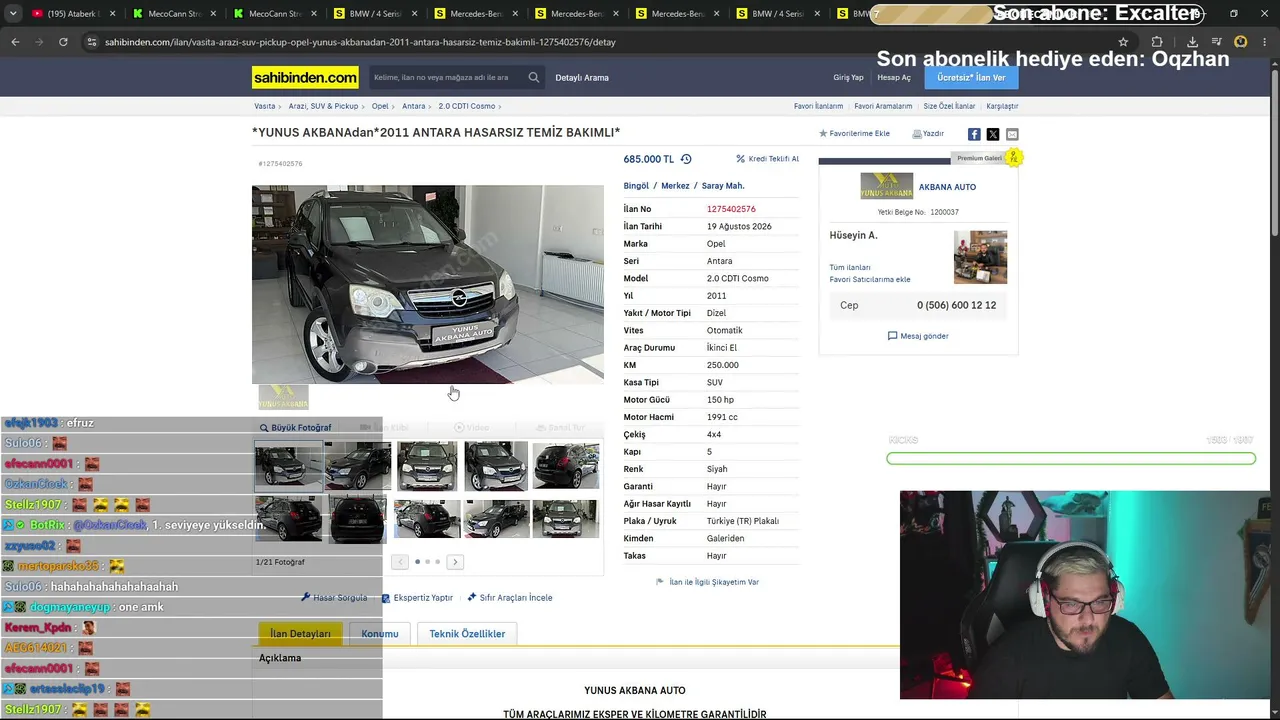Click Kredi Teklifi Al link
Viewport: 1280px width, 720px height.
767,159
